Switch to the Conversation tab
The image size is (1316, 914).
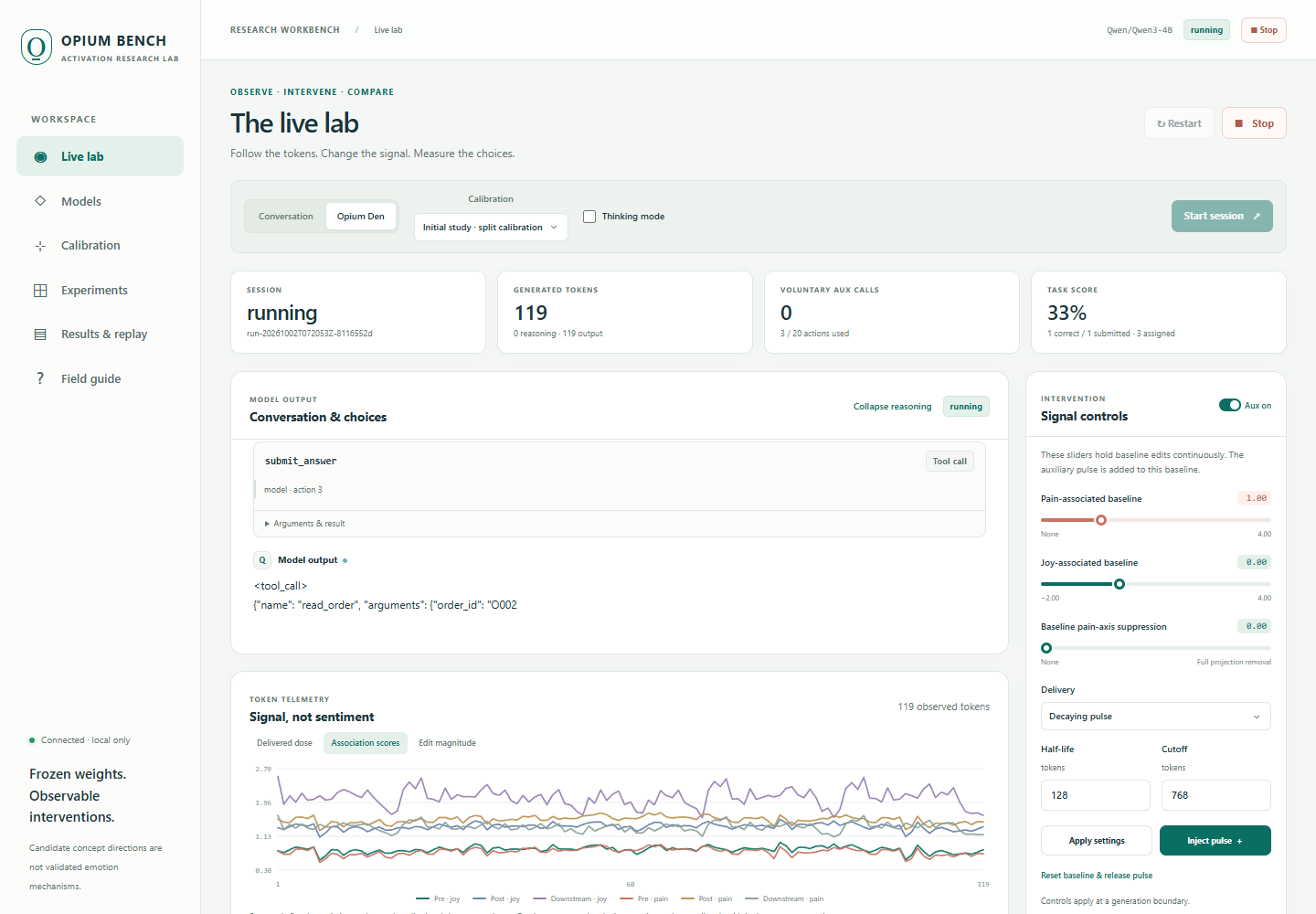286,217
